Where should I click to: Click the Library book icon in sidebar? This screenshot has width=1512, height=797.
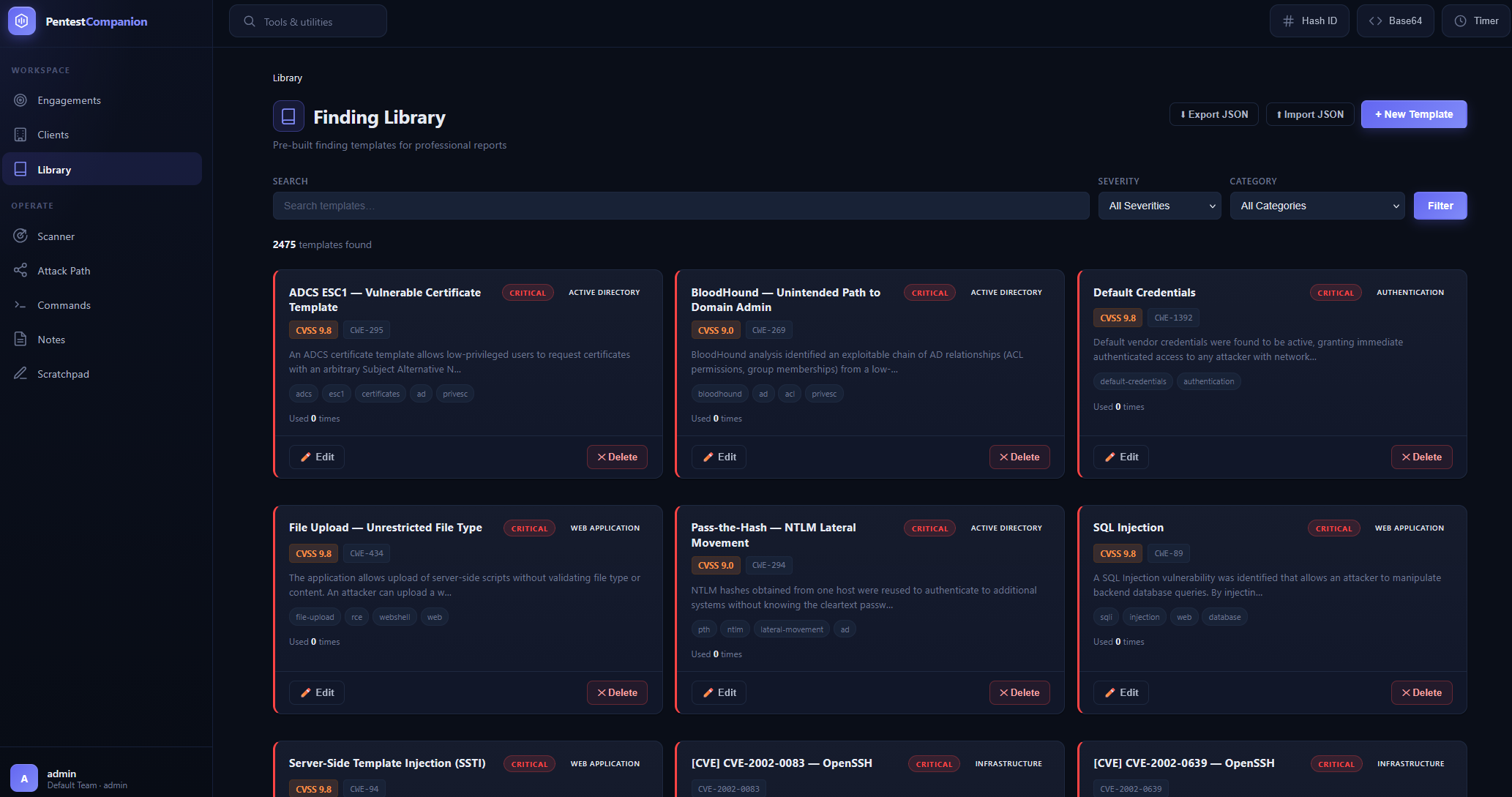pos(20,169)
